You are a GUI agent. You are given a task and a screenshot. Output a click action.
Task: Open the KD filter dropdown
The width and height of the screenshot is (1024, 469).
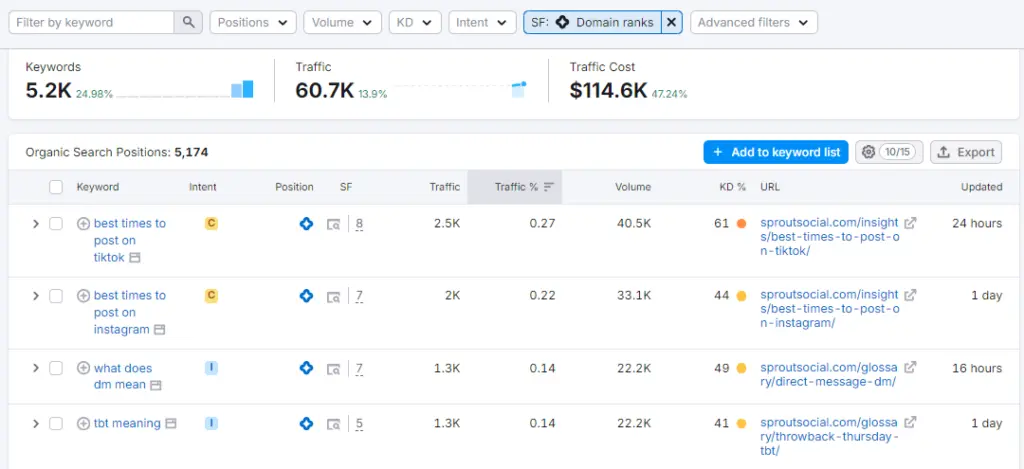pyautogui.click(x=415, y=22)
